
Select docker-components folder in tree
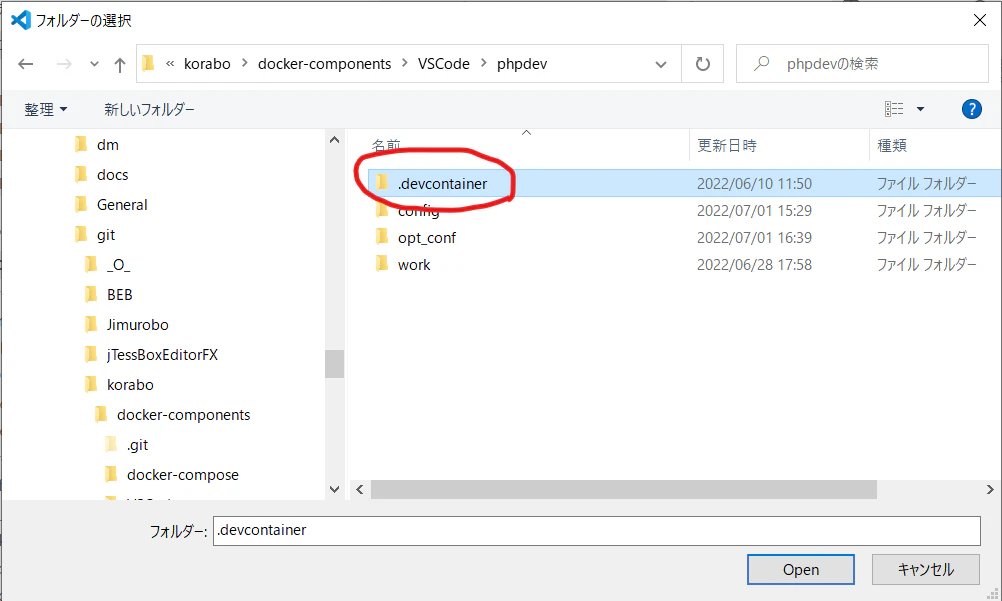coord(183,415)
